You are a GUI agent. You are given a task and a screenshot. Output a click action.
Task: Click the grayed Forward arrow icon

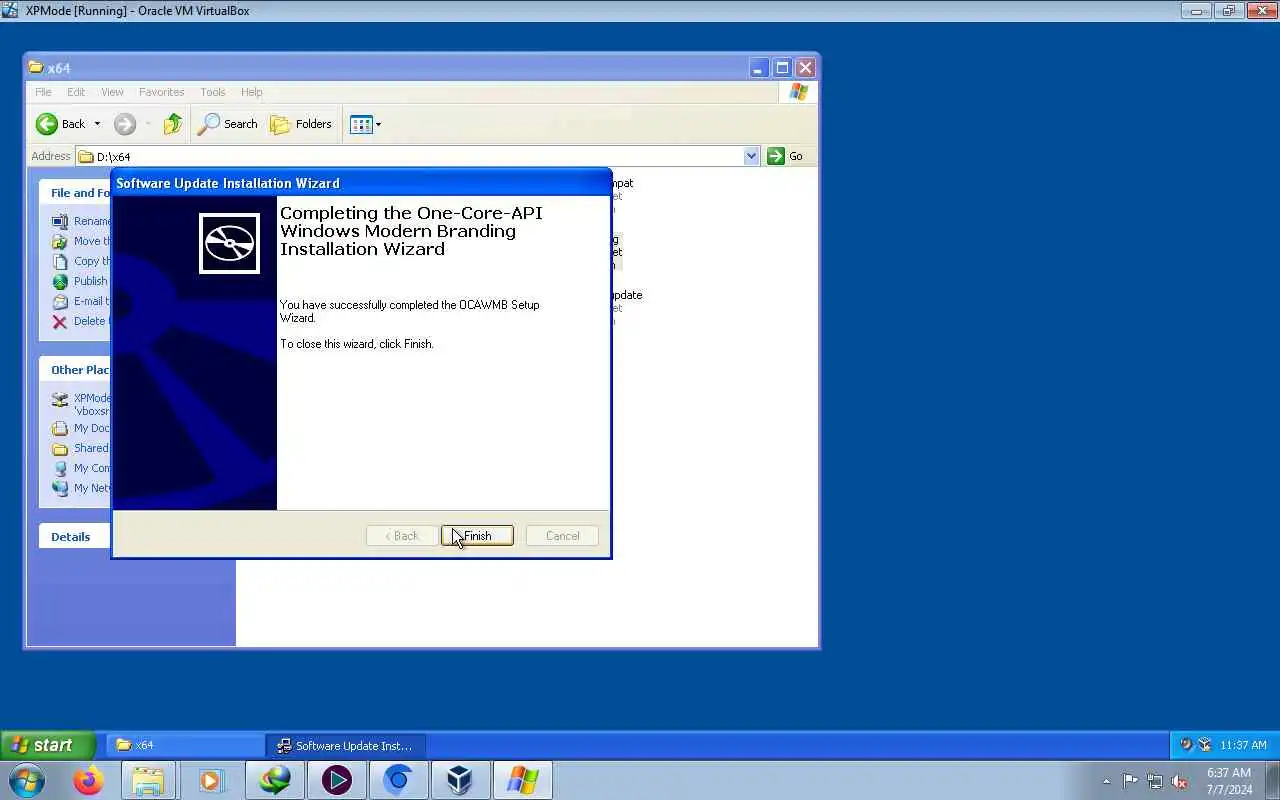click(x=124, y=124)
